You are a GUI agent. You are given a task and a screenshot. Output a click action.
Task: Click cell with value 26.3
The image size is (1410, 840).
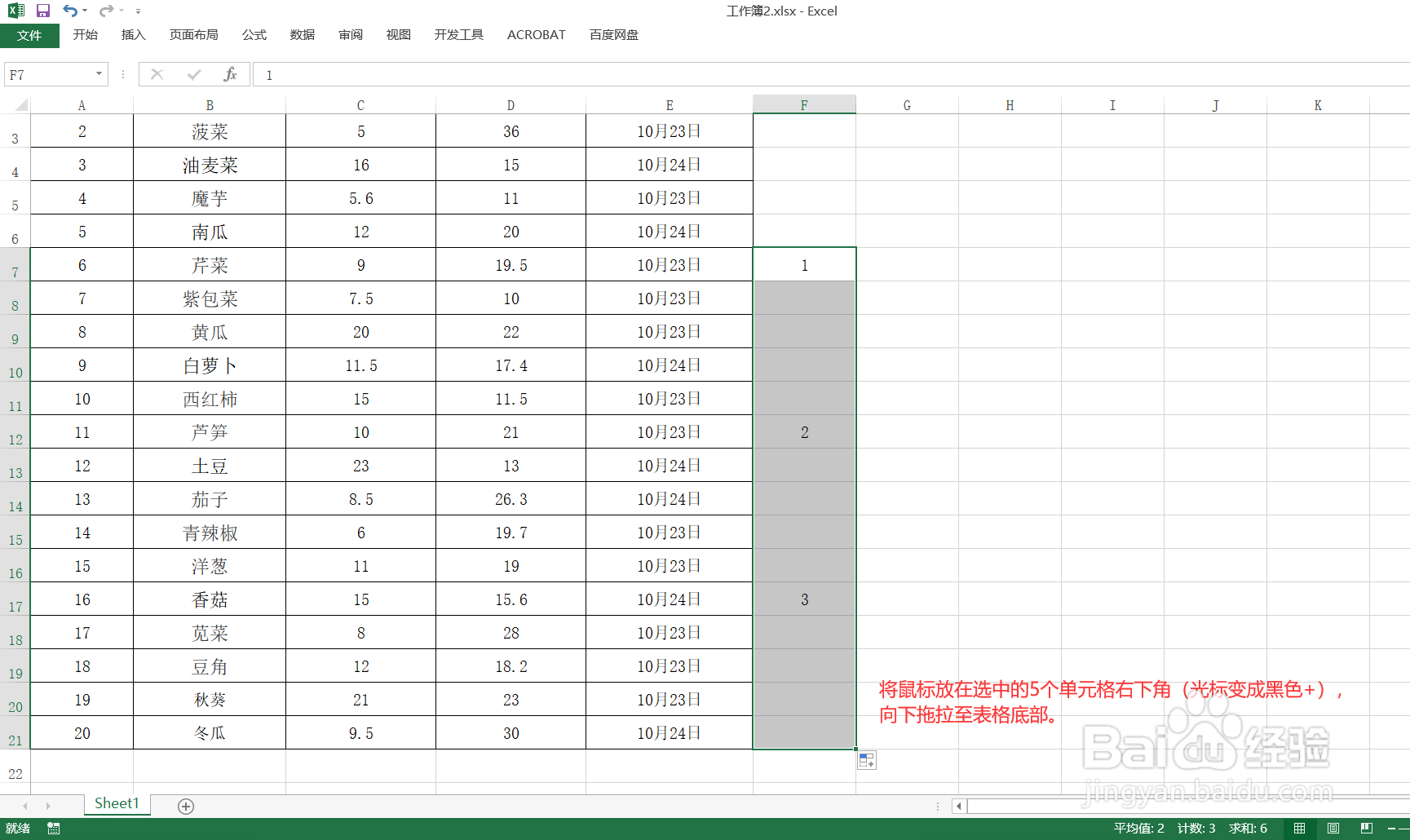[x=511, y=499]
